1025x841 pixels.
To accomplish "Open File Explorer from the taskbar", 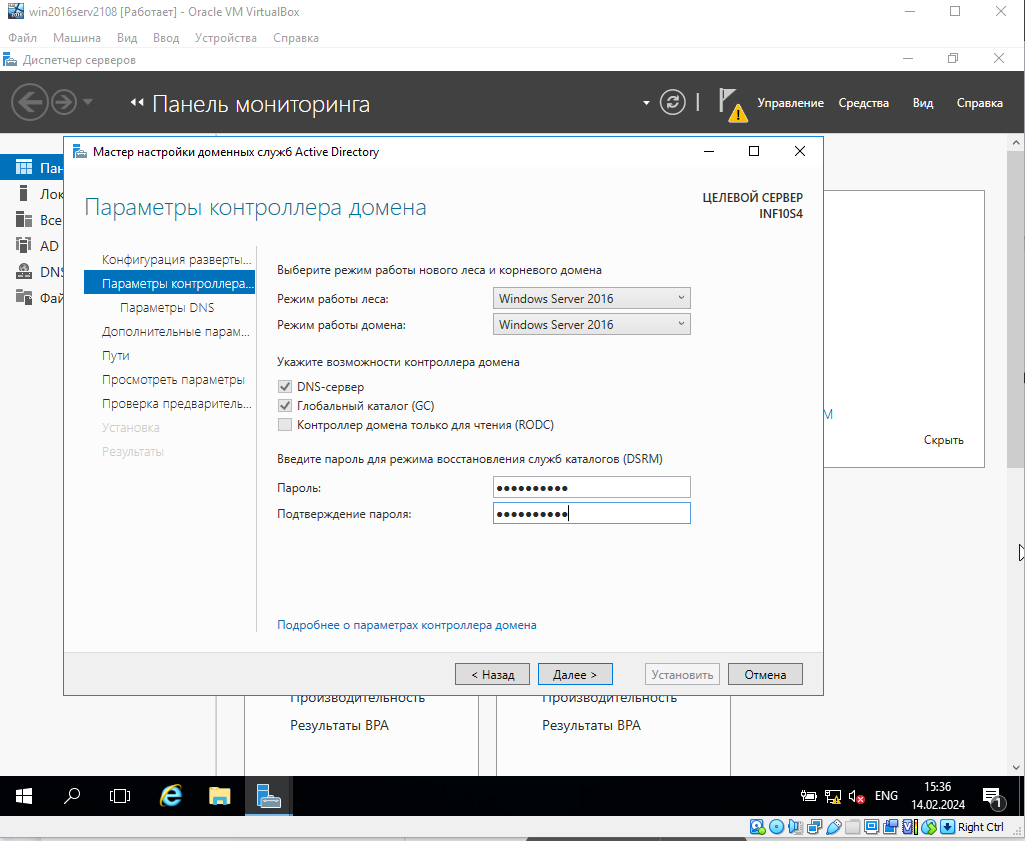I will pos(220,796).
